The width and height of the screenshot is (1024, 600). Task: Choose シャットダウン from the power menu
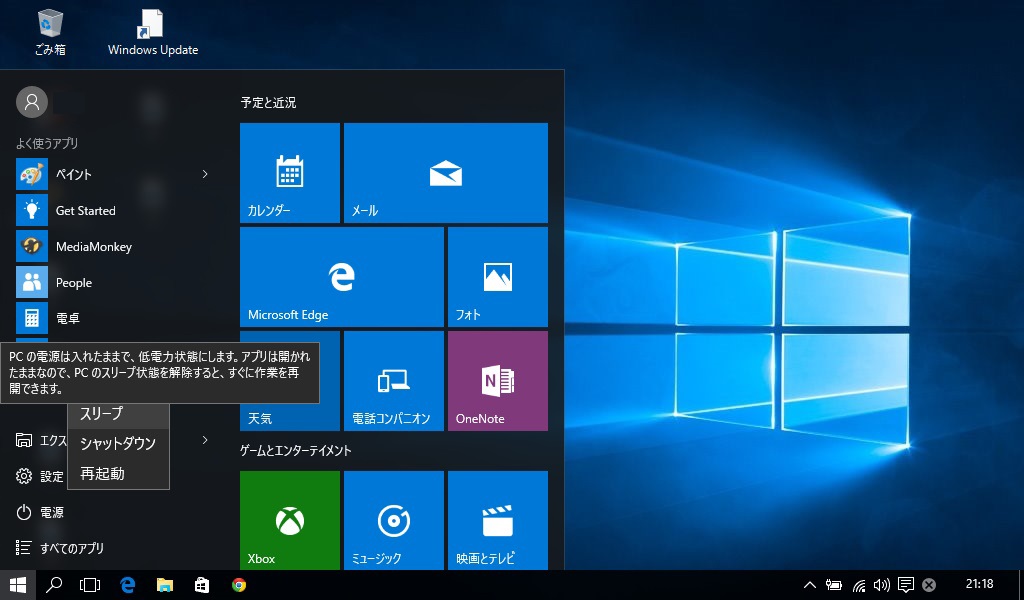[118, 443]
